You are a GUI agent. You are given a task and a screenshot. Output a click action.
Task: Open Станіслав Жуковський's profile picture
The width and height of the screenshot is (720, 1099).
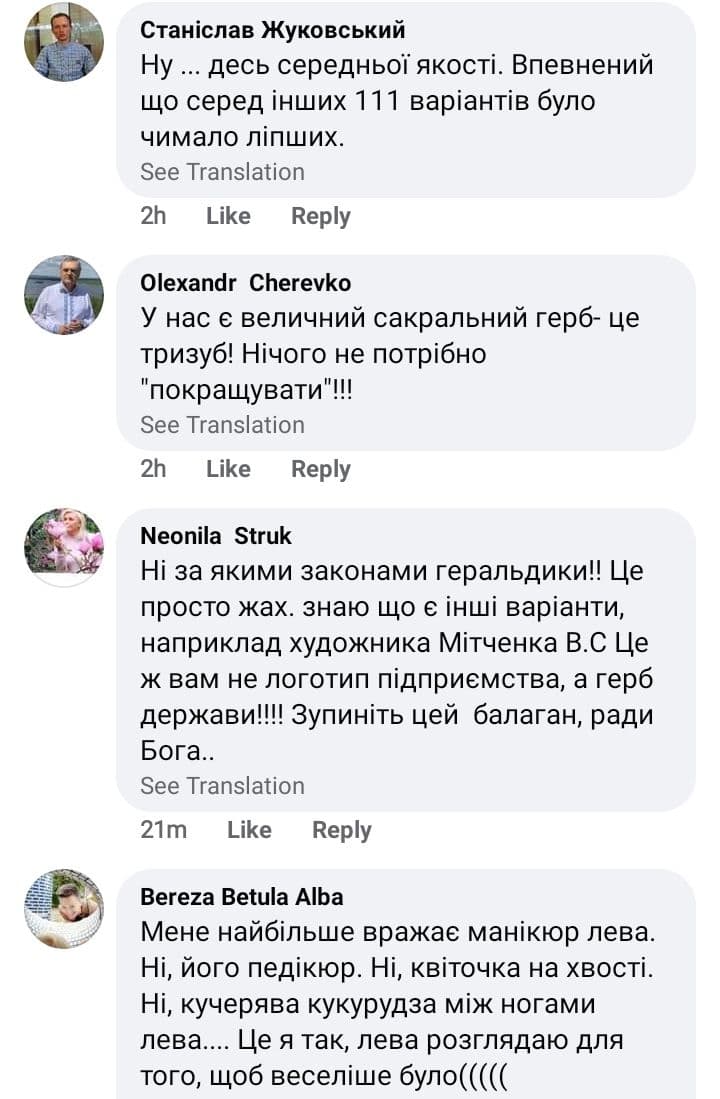click(64, 42)
